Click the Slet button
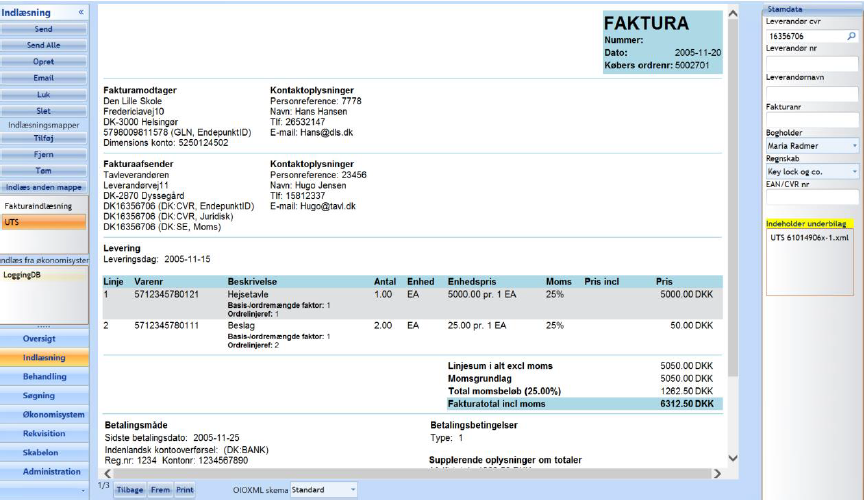866x501 pixels. coord(44,110)
